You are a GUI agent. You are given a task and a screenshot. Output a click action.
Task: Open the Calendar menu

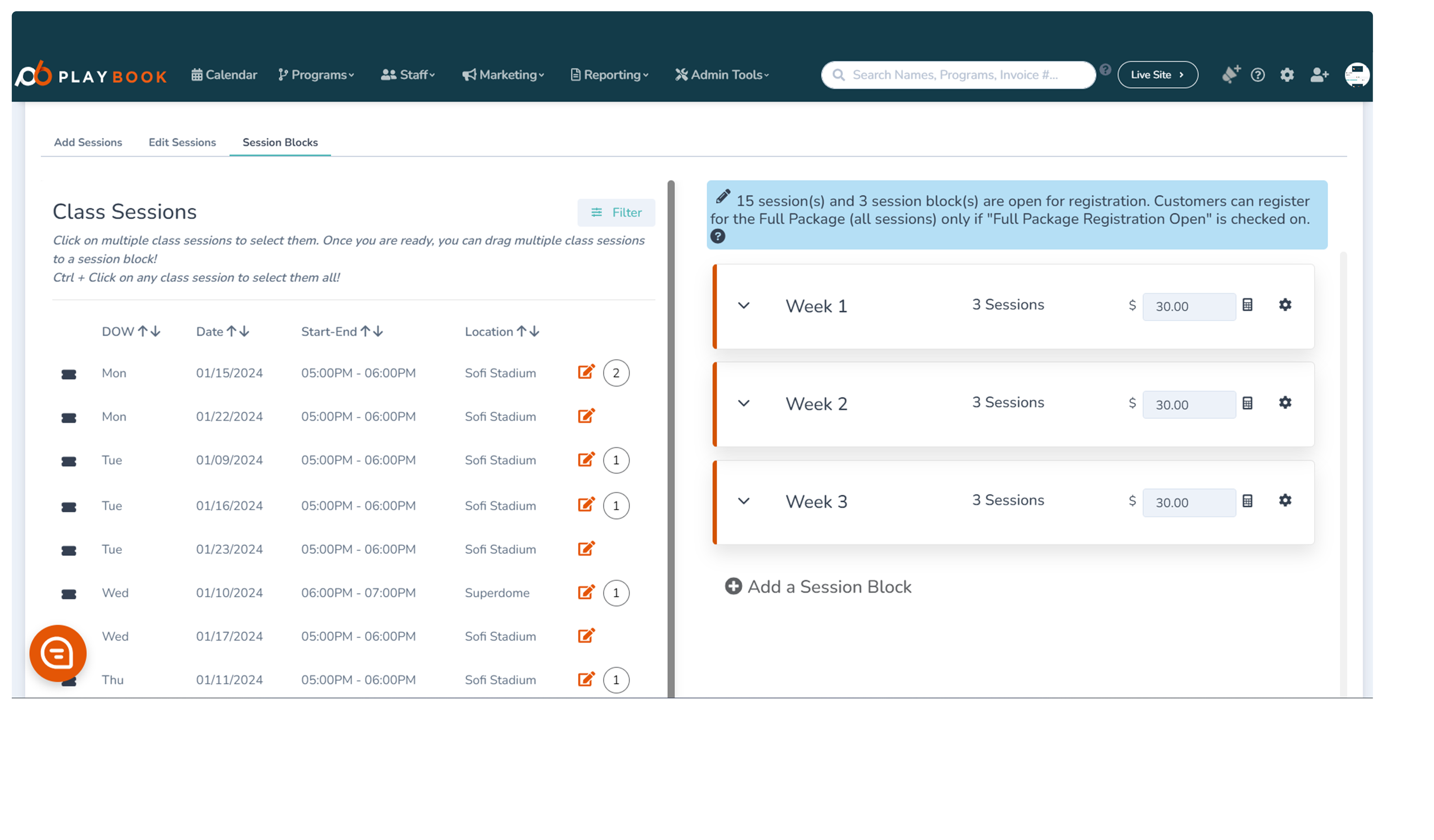click(224, 75)
